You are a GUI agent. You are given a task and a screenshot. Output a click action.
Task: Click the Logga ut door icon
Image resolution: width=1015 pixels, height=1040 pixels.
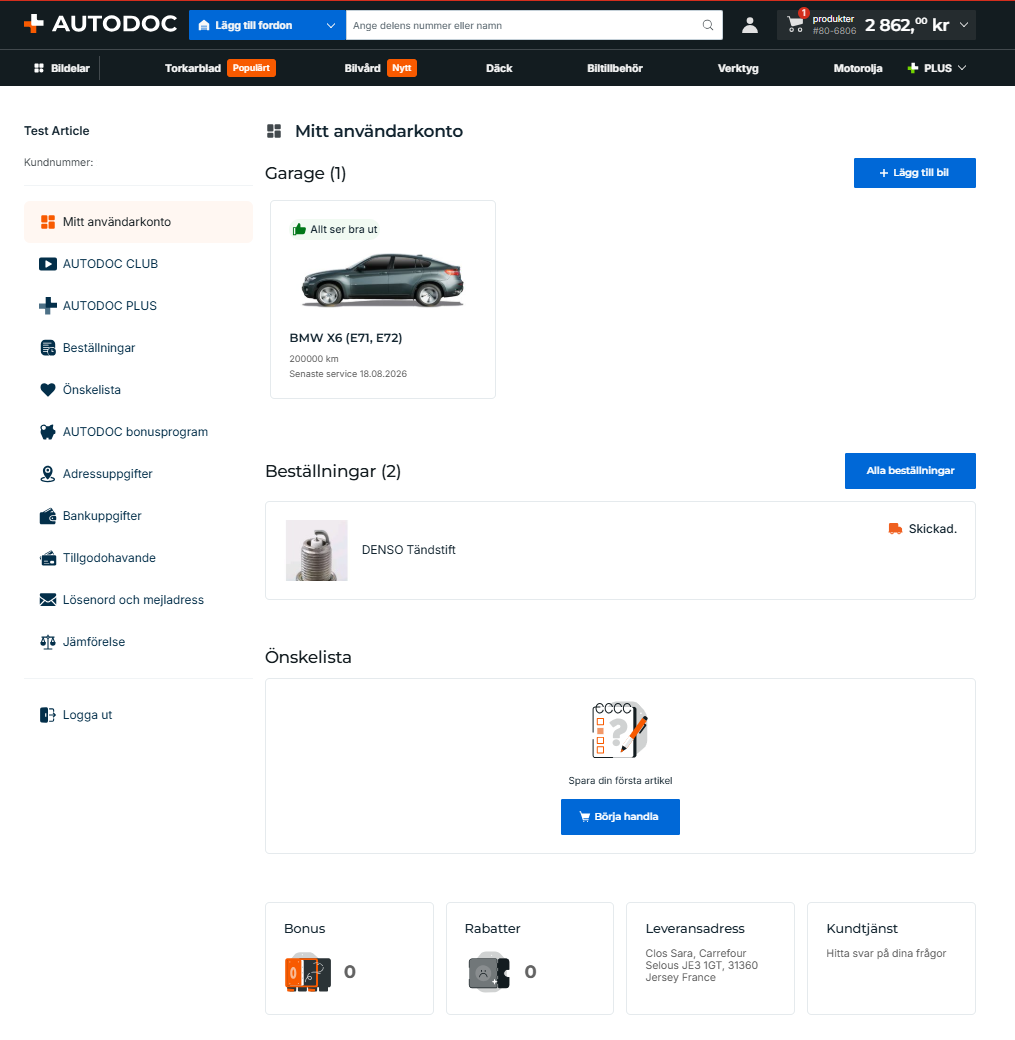(48, 715)
